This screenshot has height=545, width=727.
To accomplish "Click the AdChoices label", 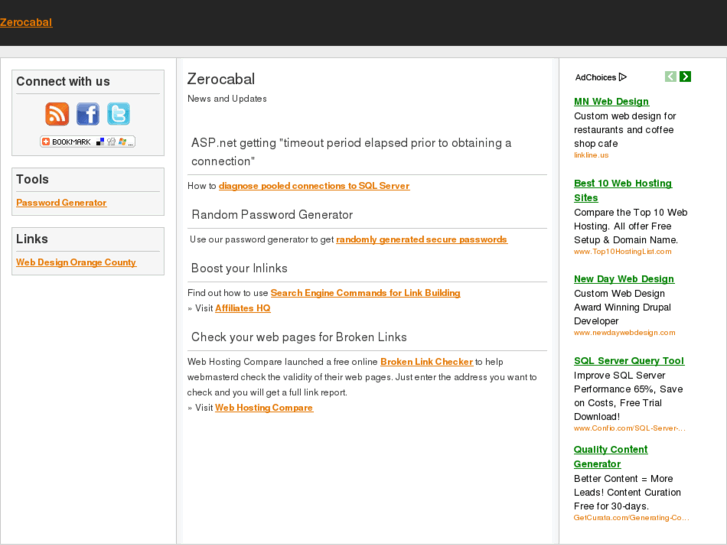I will (x=595, y=77).
